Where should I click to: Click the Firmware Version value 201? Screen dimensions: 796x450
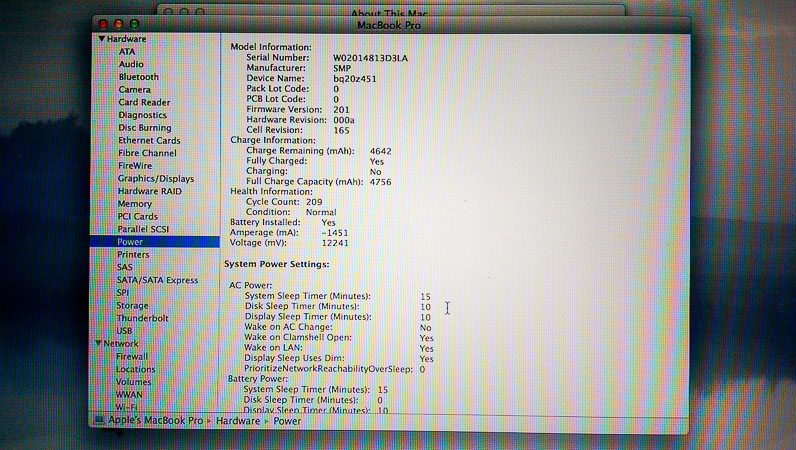tap(341, 110)
